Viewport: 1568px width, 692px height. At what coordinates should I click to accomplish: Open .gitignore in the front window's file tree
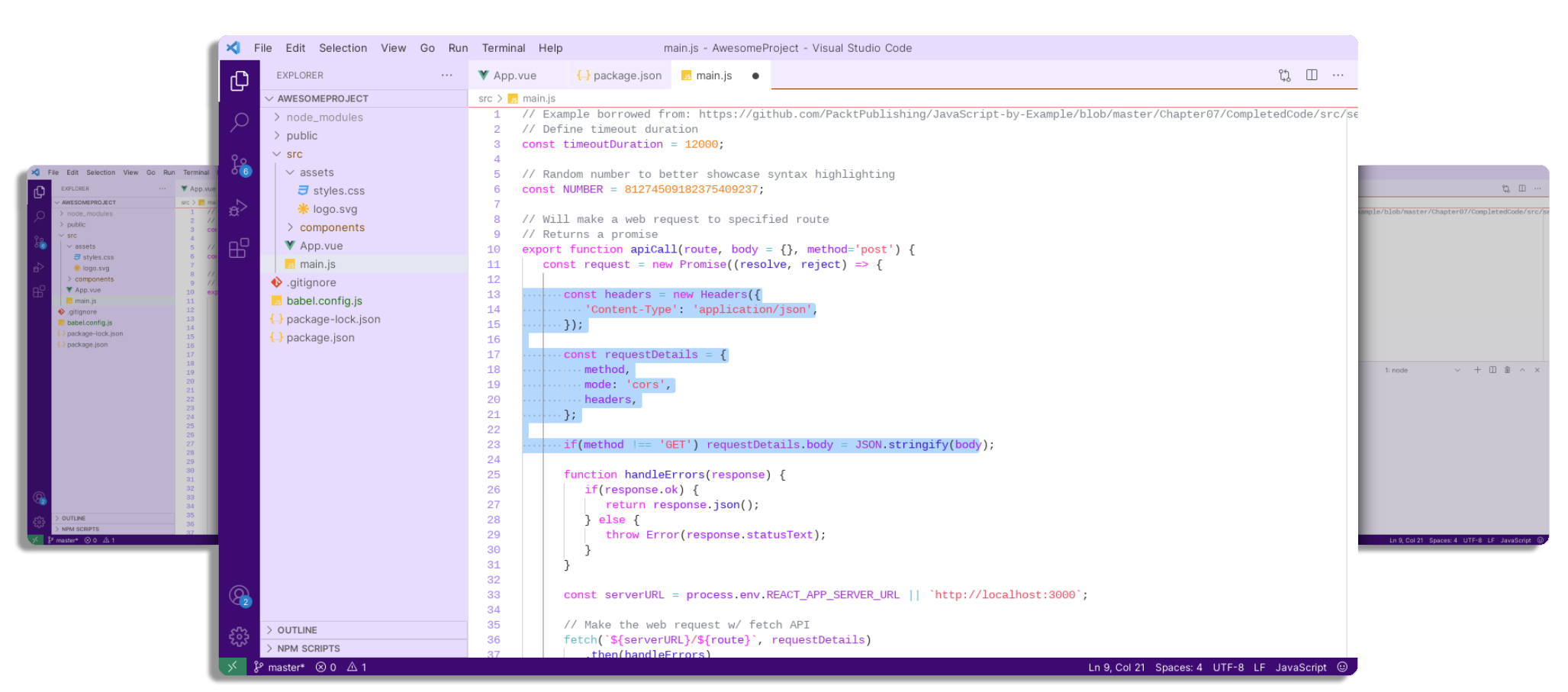pos(364,282)
